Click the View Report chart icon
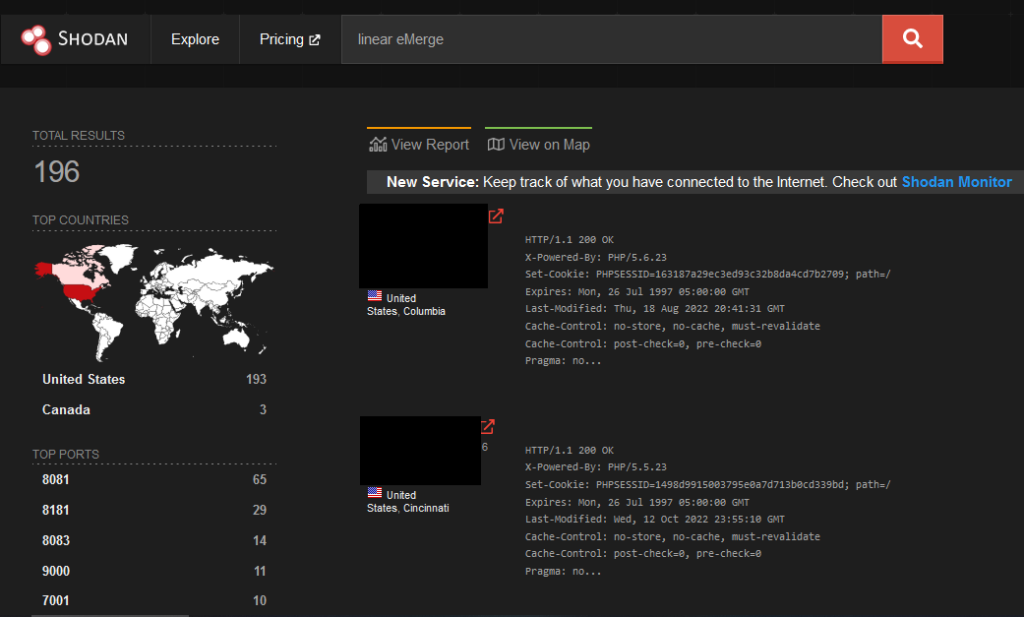Image resolution: width=1024 pixels, height=617 pixels. pyautogui.click(x=378, y=145)
